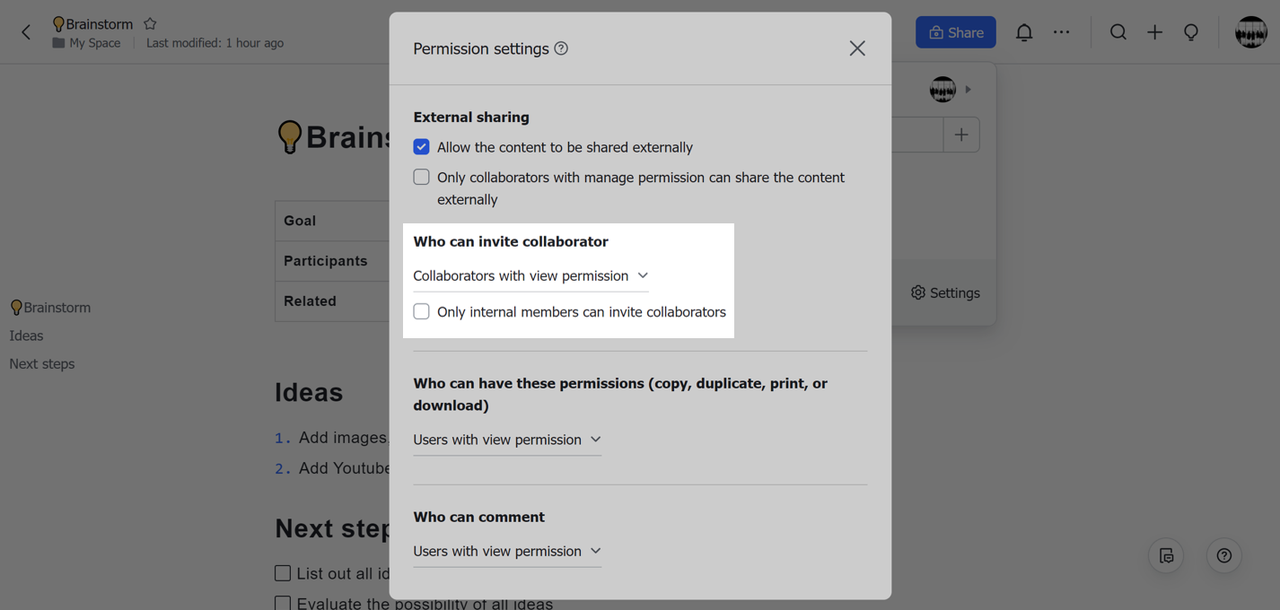This screenshot has width=1280, height=610.
Task: Click the plus icon in the top bar
Action: pos(1154,32)
